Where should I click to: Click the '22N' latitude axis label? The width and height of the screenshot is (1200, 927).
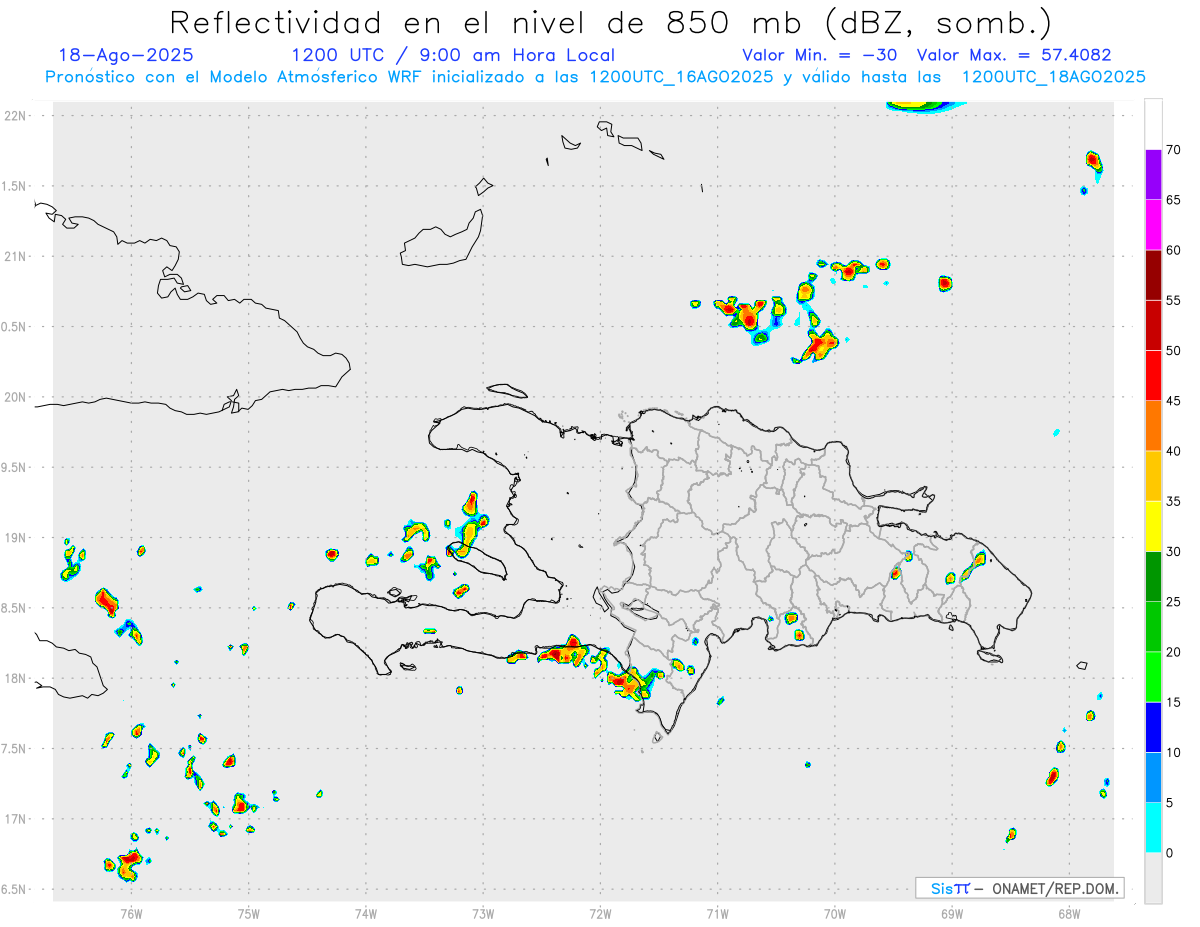(15, 116)
